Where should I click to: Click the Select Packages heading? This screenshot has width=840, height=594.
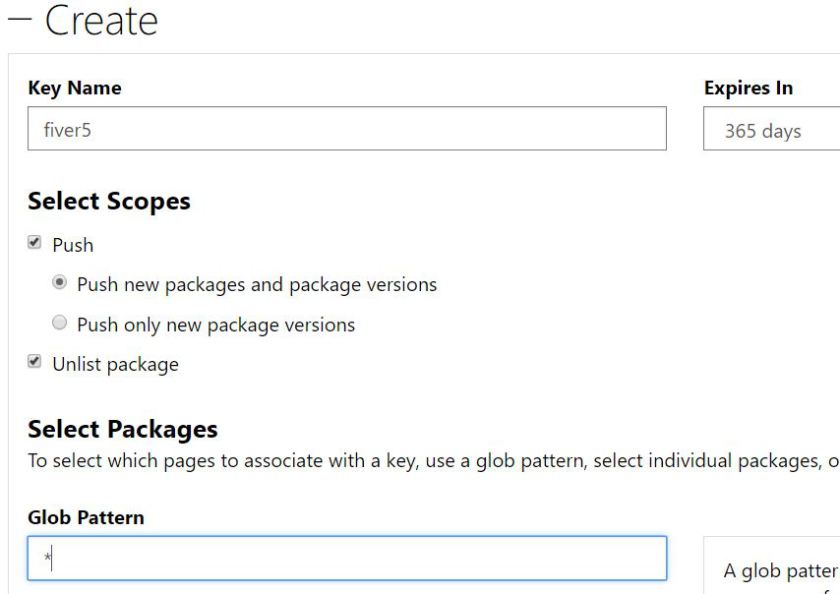[x=122, y=430]
